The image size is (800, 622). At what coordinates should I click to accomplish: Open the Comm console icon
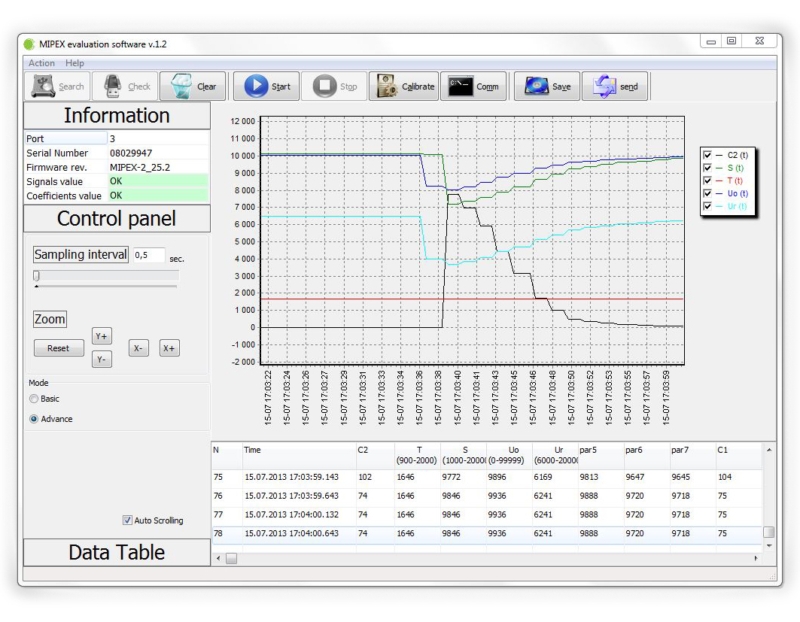pyautogui.click(x=460, y=86)
